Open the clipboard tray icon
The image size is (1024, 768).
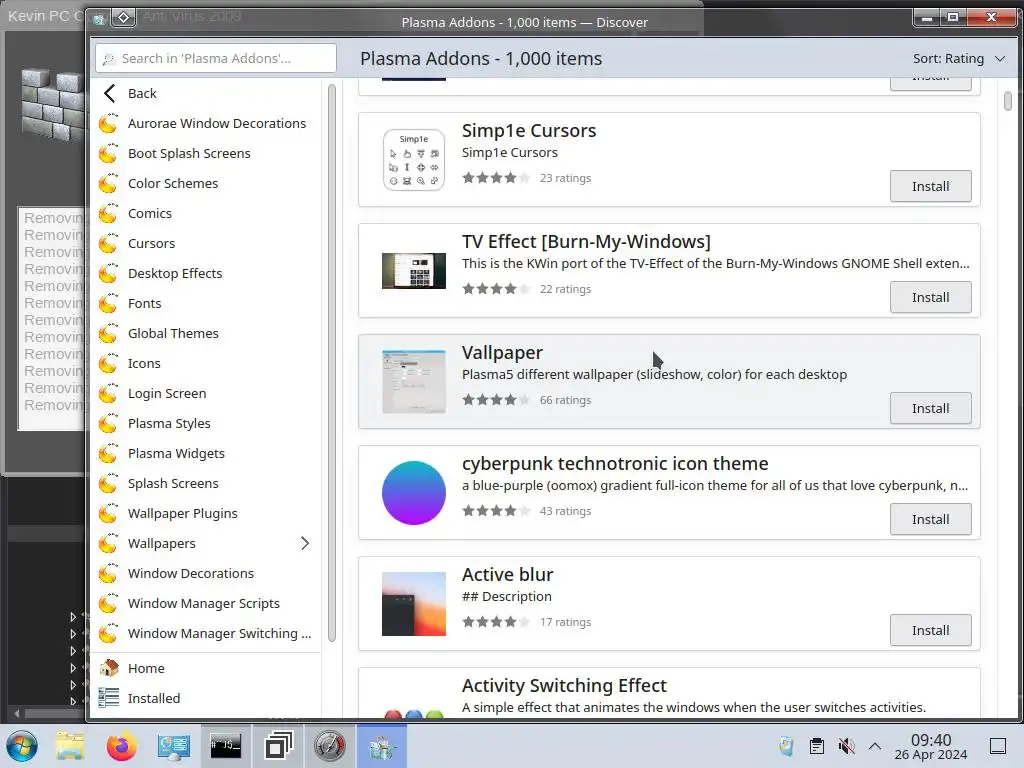[x=816, y=746]
